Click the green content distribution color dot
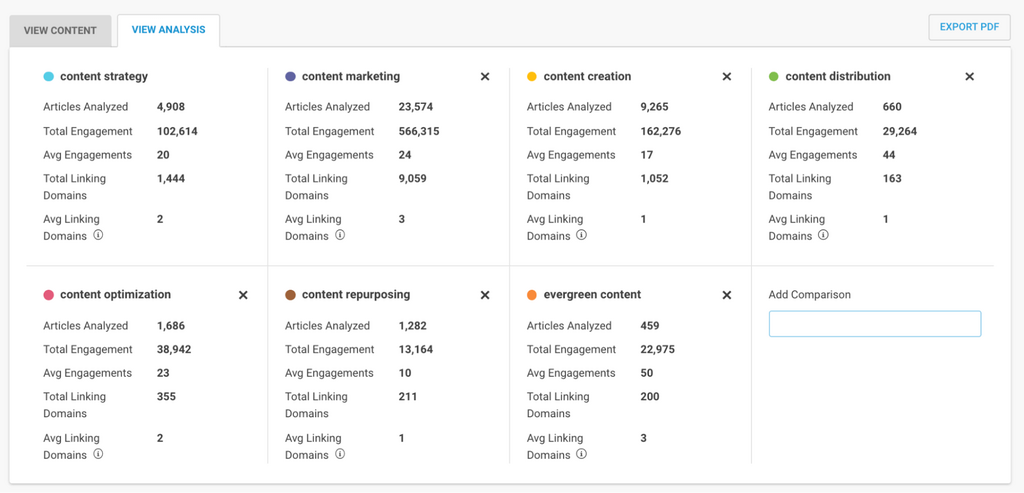Viewport: 1024px width, 493px height. 774,77
